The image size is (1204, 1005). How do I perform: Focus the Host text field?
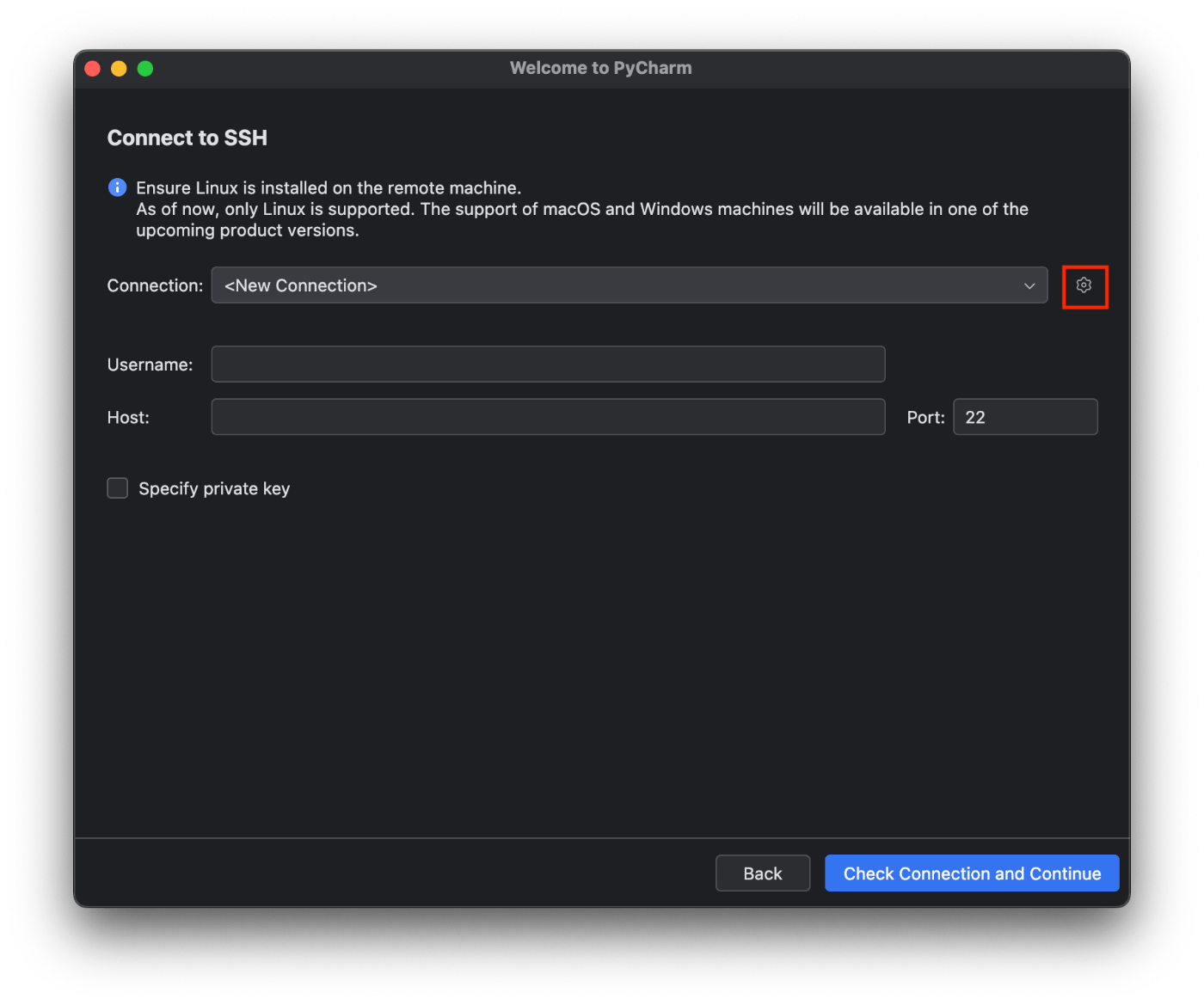548,417
